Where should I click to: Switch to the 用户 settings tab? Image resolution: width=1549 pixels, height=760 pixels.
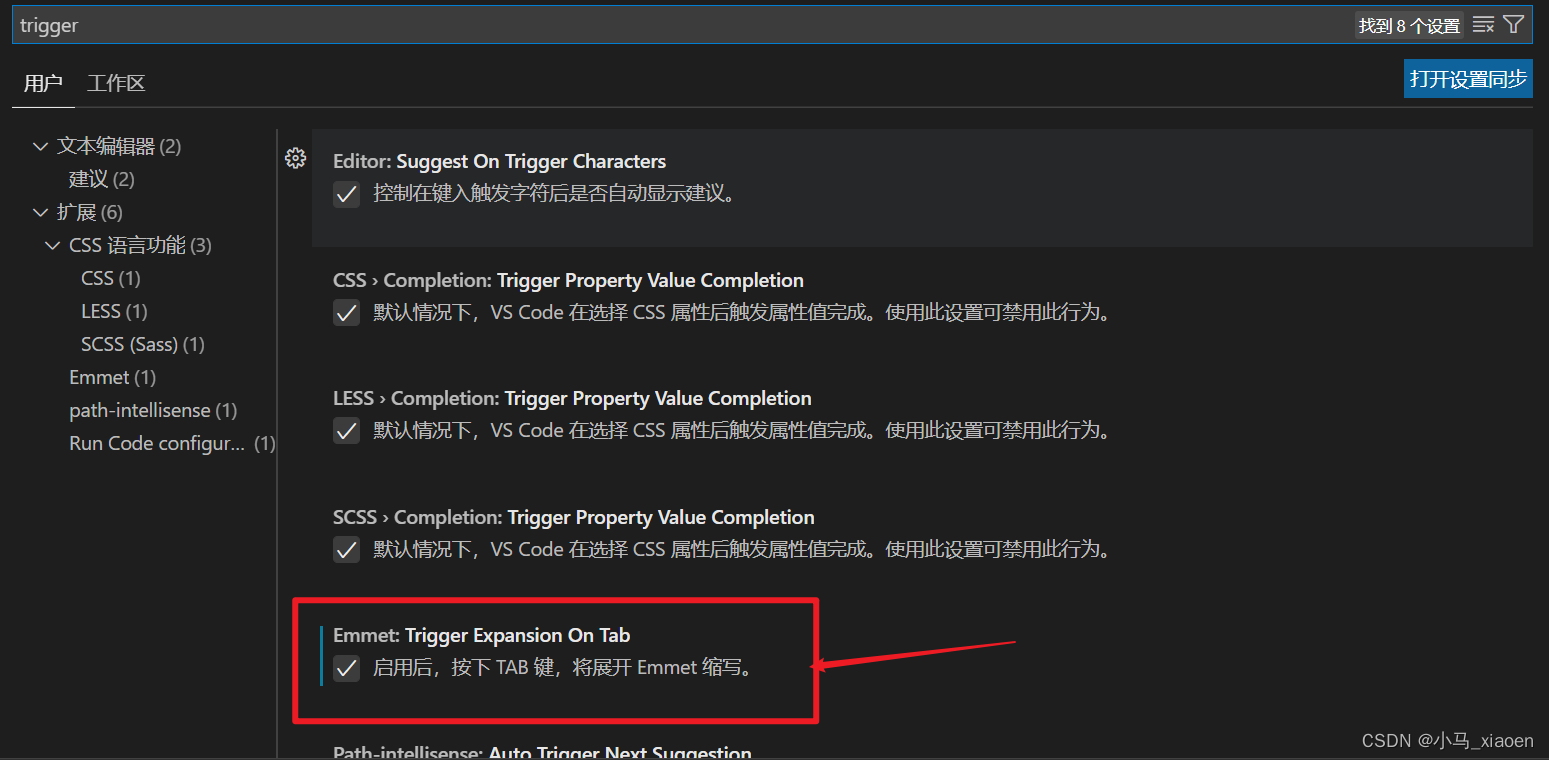[43, 84]
